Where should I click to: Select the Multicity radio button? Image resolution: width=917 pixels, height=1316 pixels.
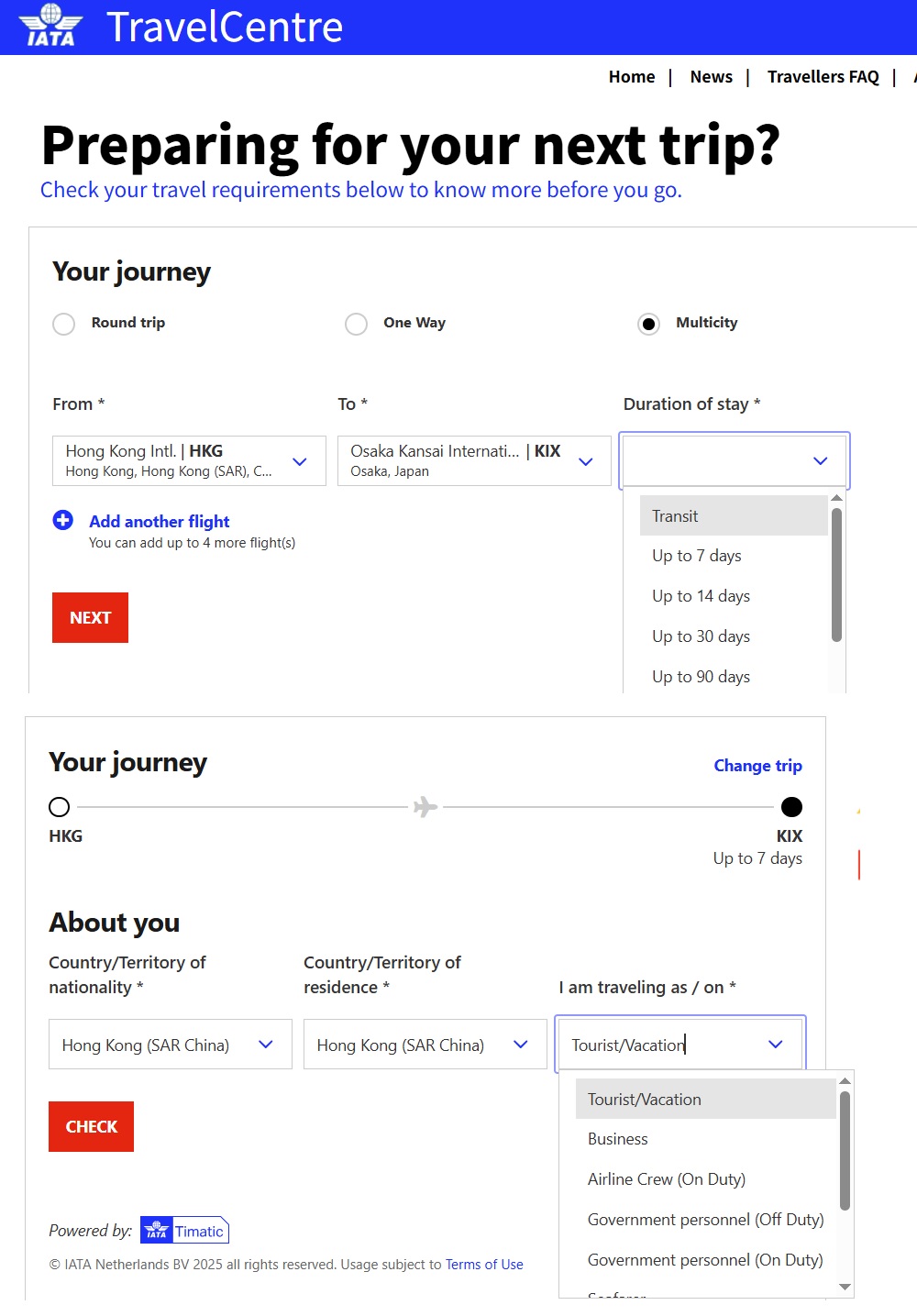(648, 324)
